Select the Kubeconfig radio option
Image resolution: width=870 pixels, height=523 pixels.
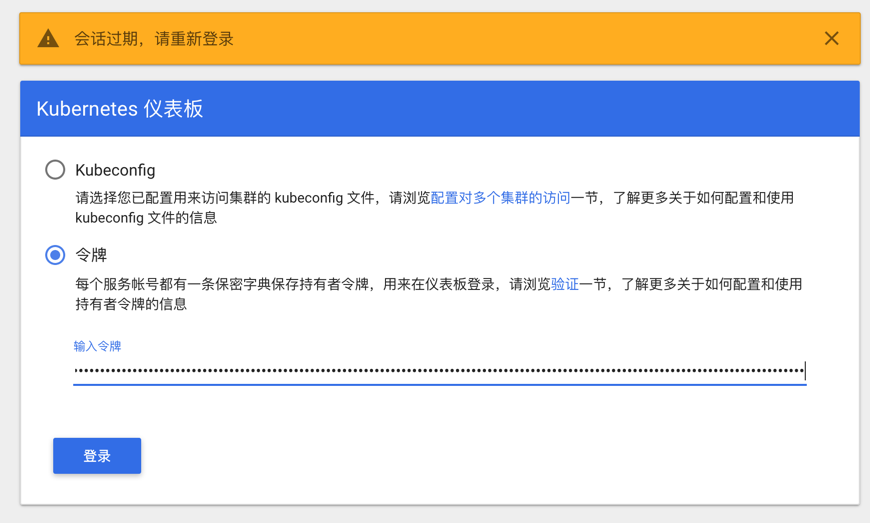[55, 170]
